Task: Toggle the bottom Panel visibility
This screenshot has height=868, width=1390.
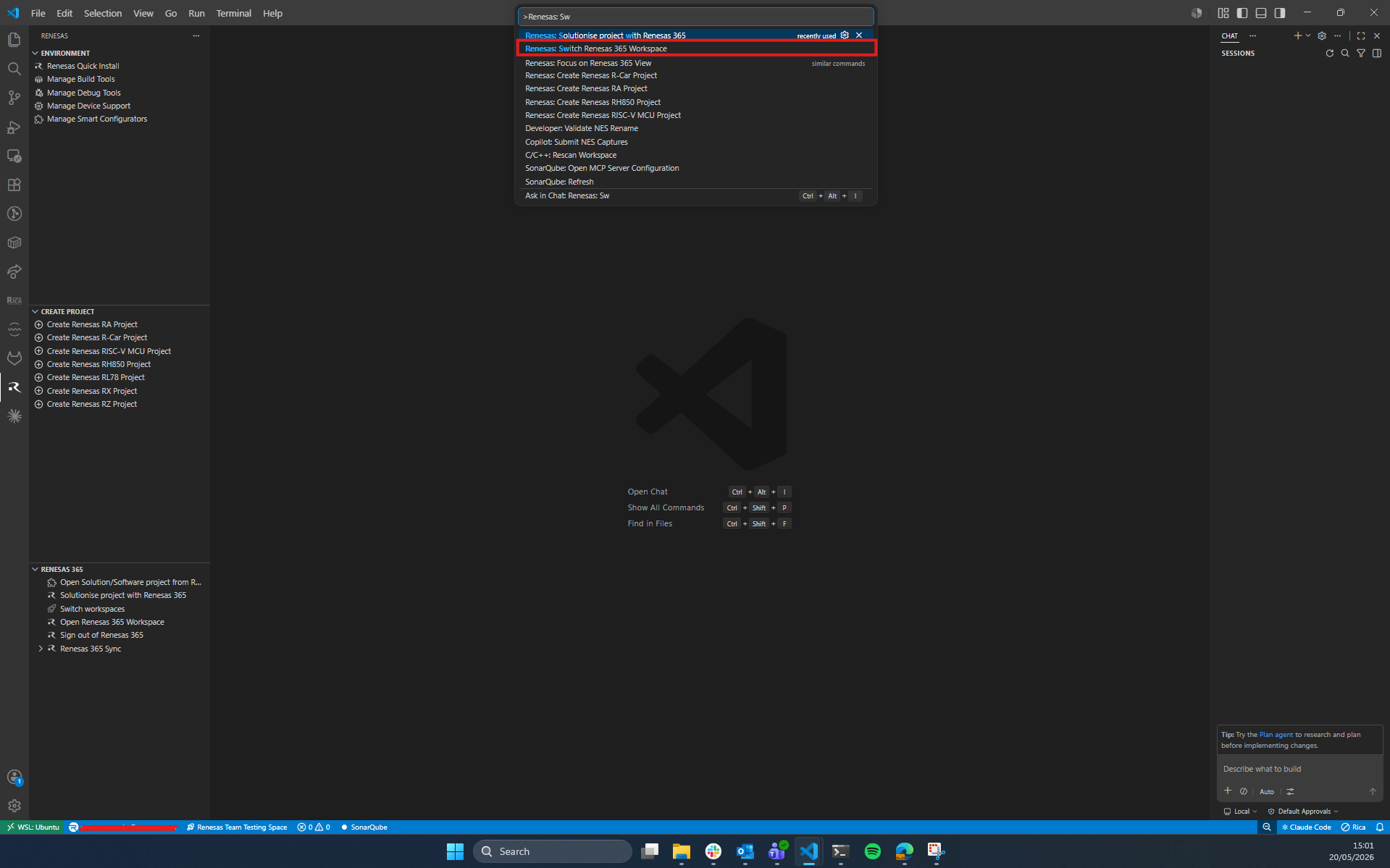Action: tap(1261, 13)
